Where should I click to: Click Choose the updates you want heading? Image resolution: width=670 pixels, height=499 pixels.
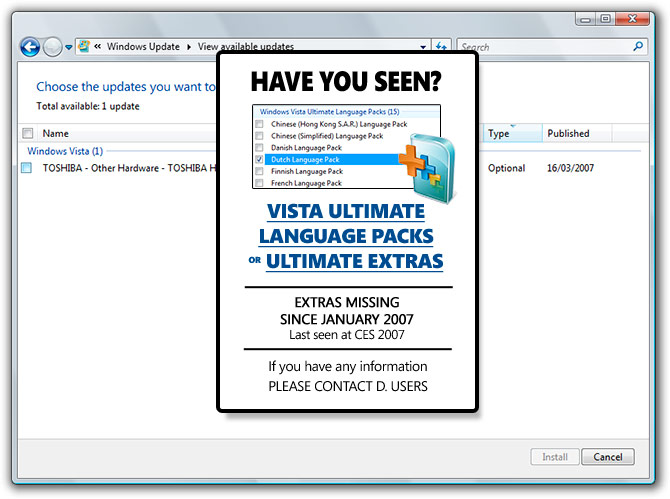pyautogui.click(x=126, y=86)
